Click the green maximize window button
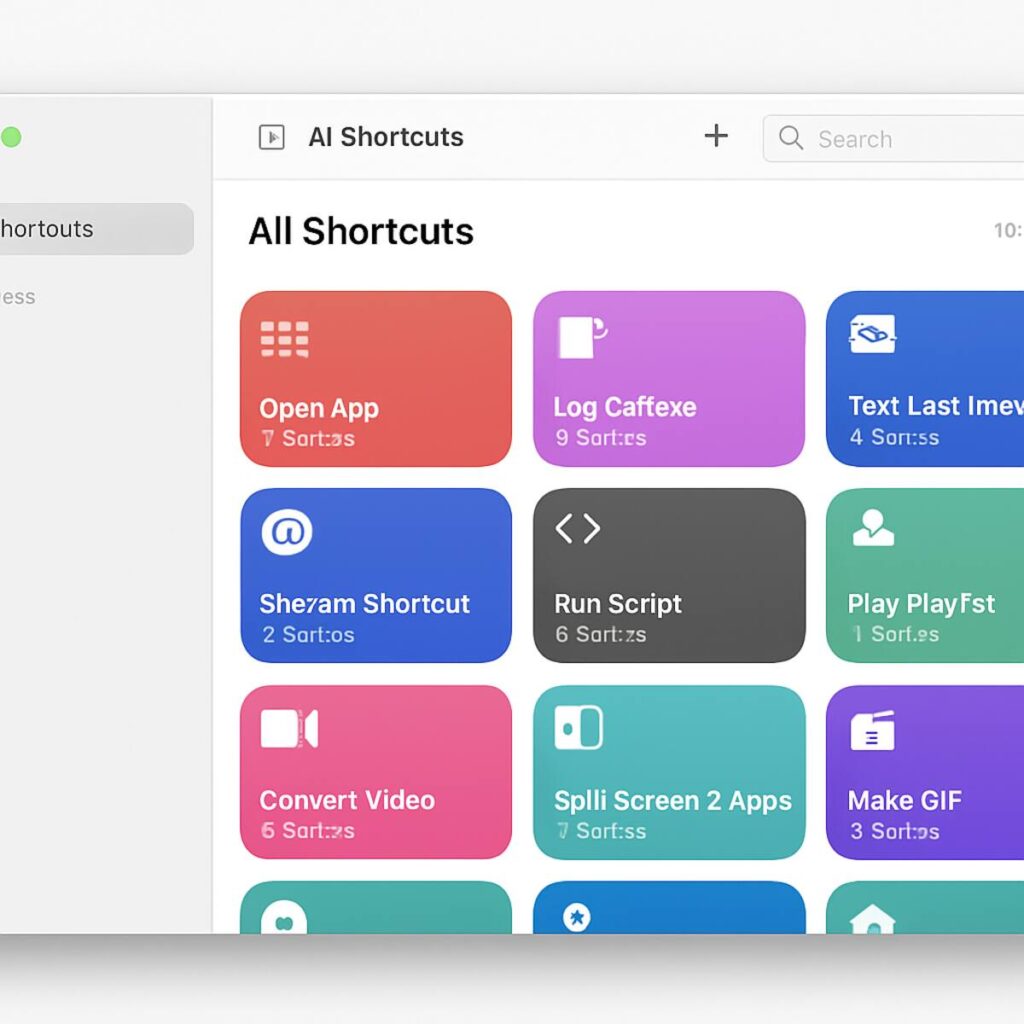 pyautogui.click(x=10, y=137)
